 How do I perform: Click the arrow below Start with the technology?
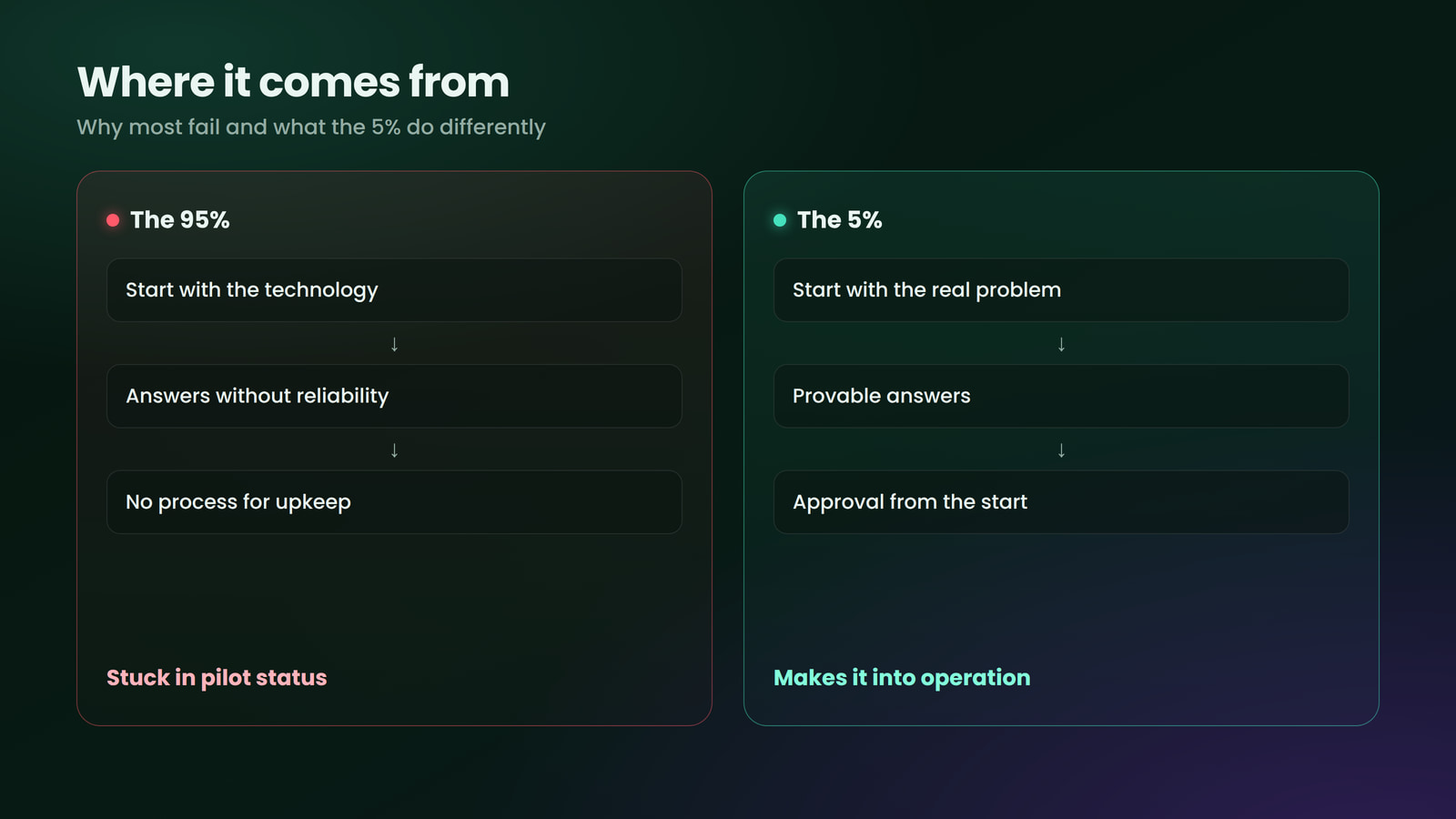coord(394,344)
